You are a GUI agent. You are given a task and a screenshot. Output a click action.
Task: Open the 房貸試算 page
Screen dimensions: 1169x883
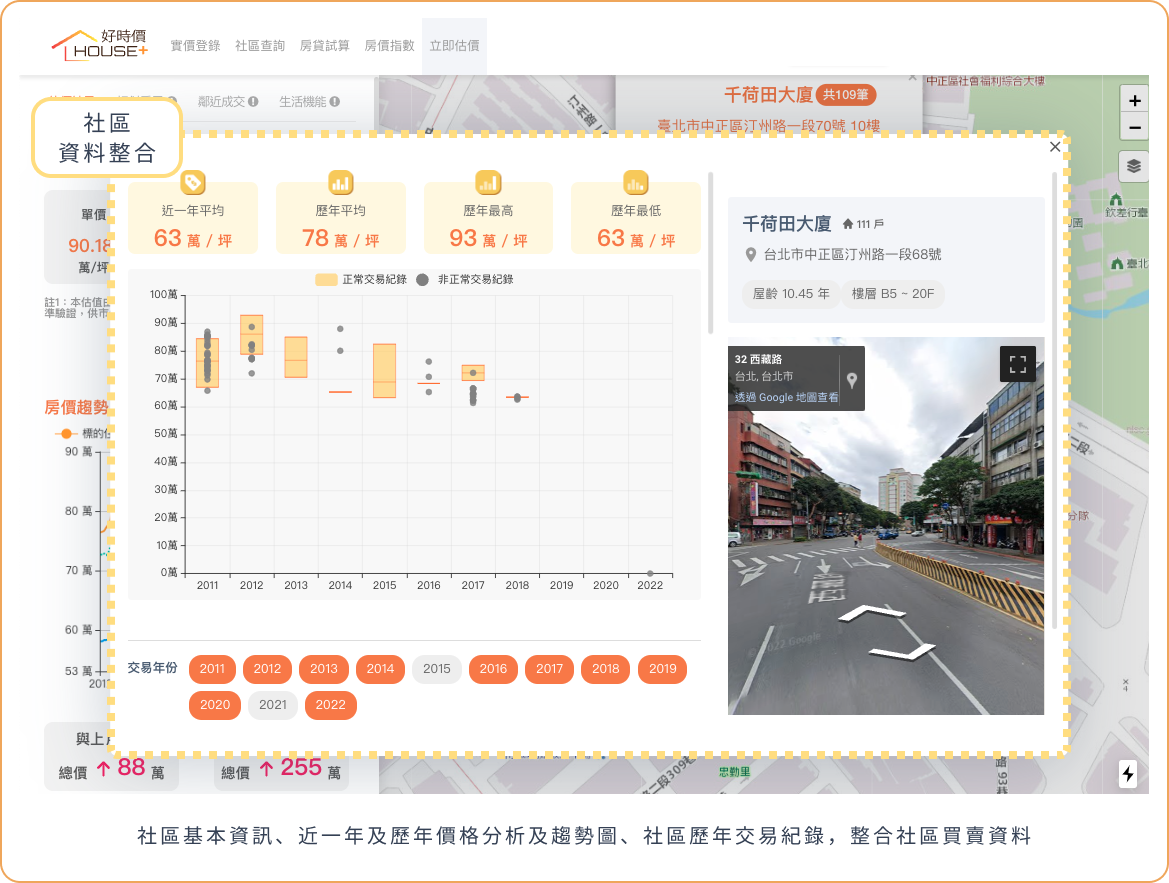pos(325,46)
